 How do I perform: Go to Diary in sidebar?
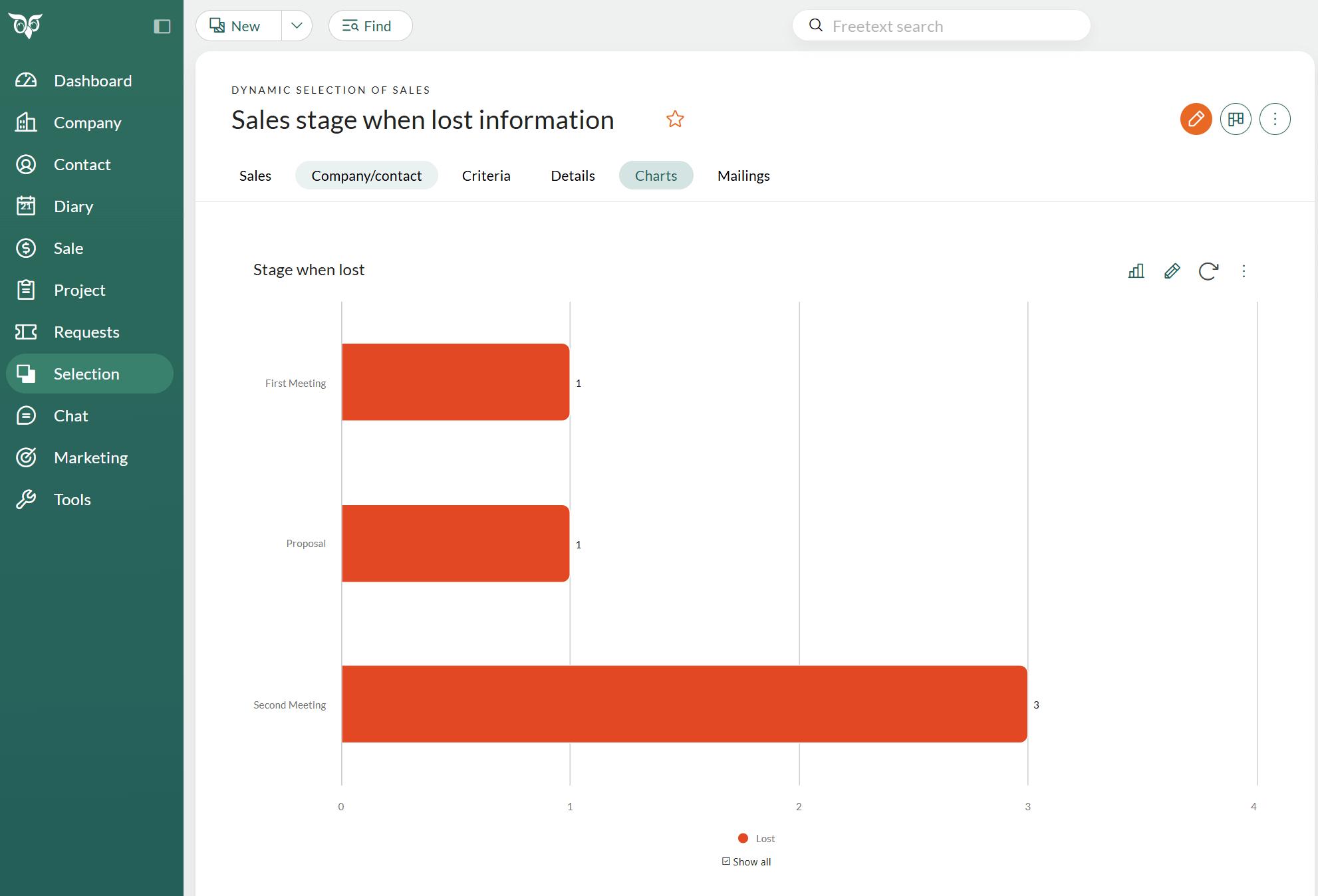tap(73, 207)
